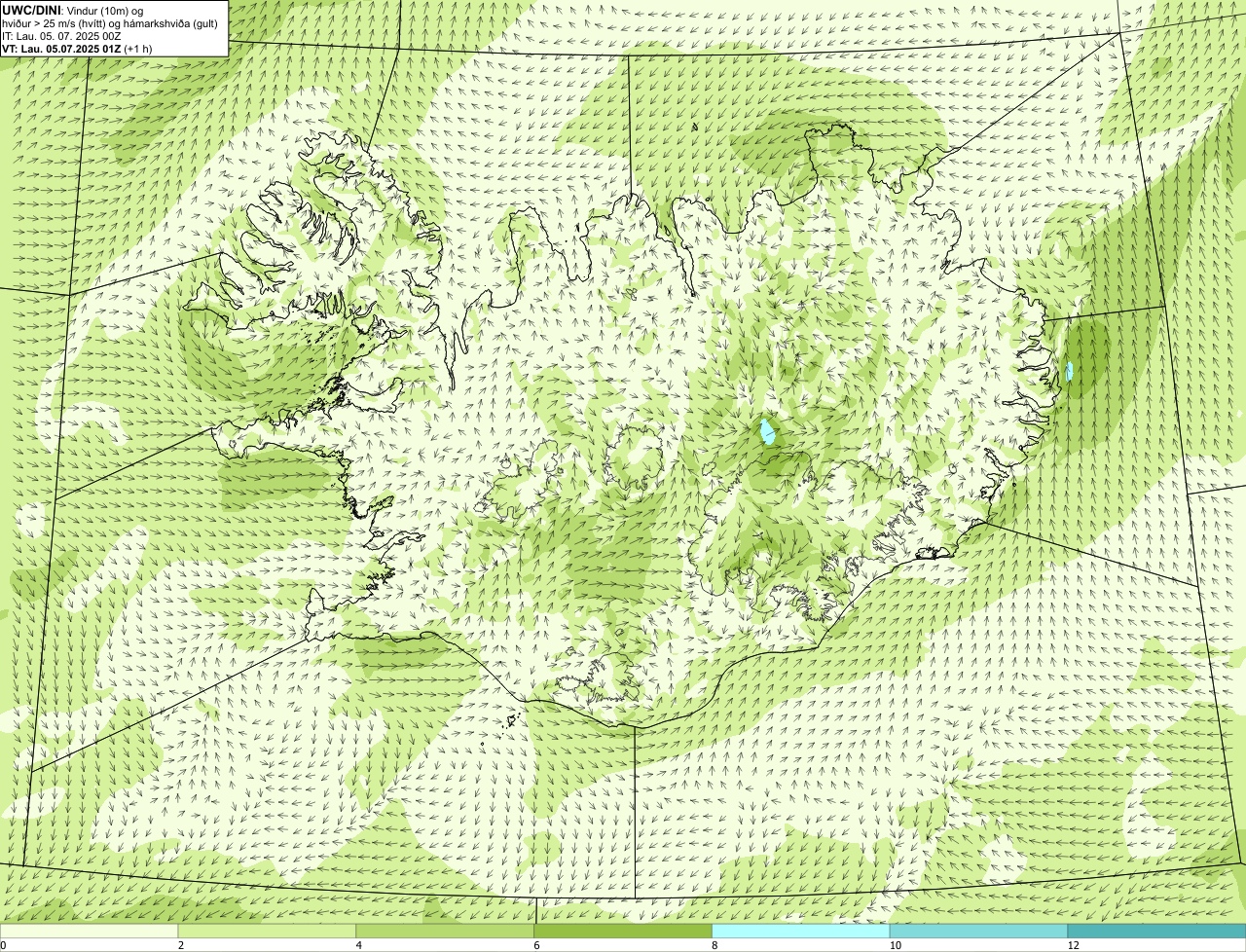Click the 0–2 m/s palest legend color band
This screenshot has height=952, width=1246.
tap(90, 932)
